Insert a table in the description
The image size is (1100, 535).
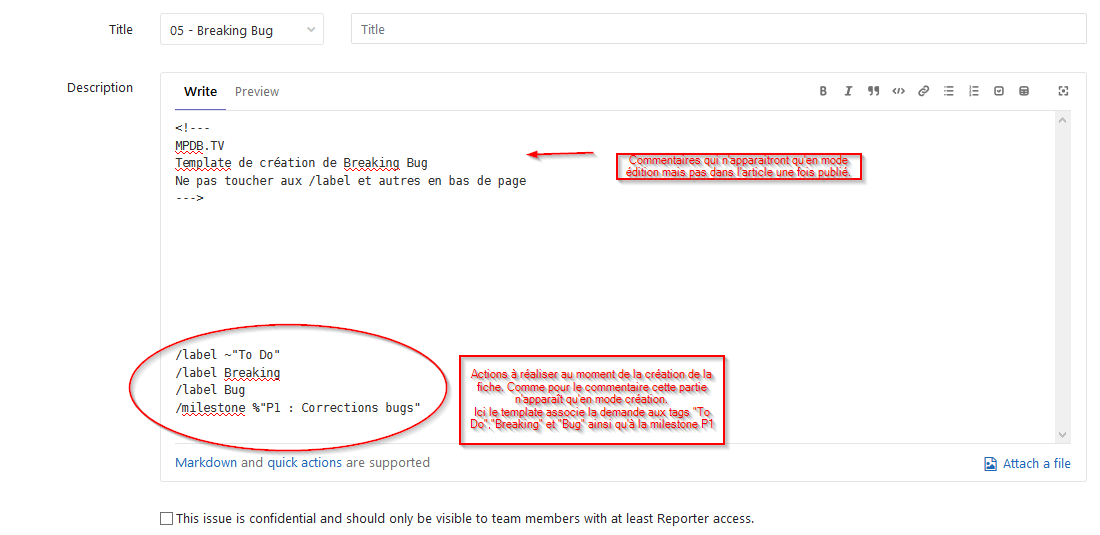coord(1024,91)
